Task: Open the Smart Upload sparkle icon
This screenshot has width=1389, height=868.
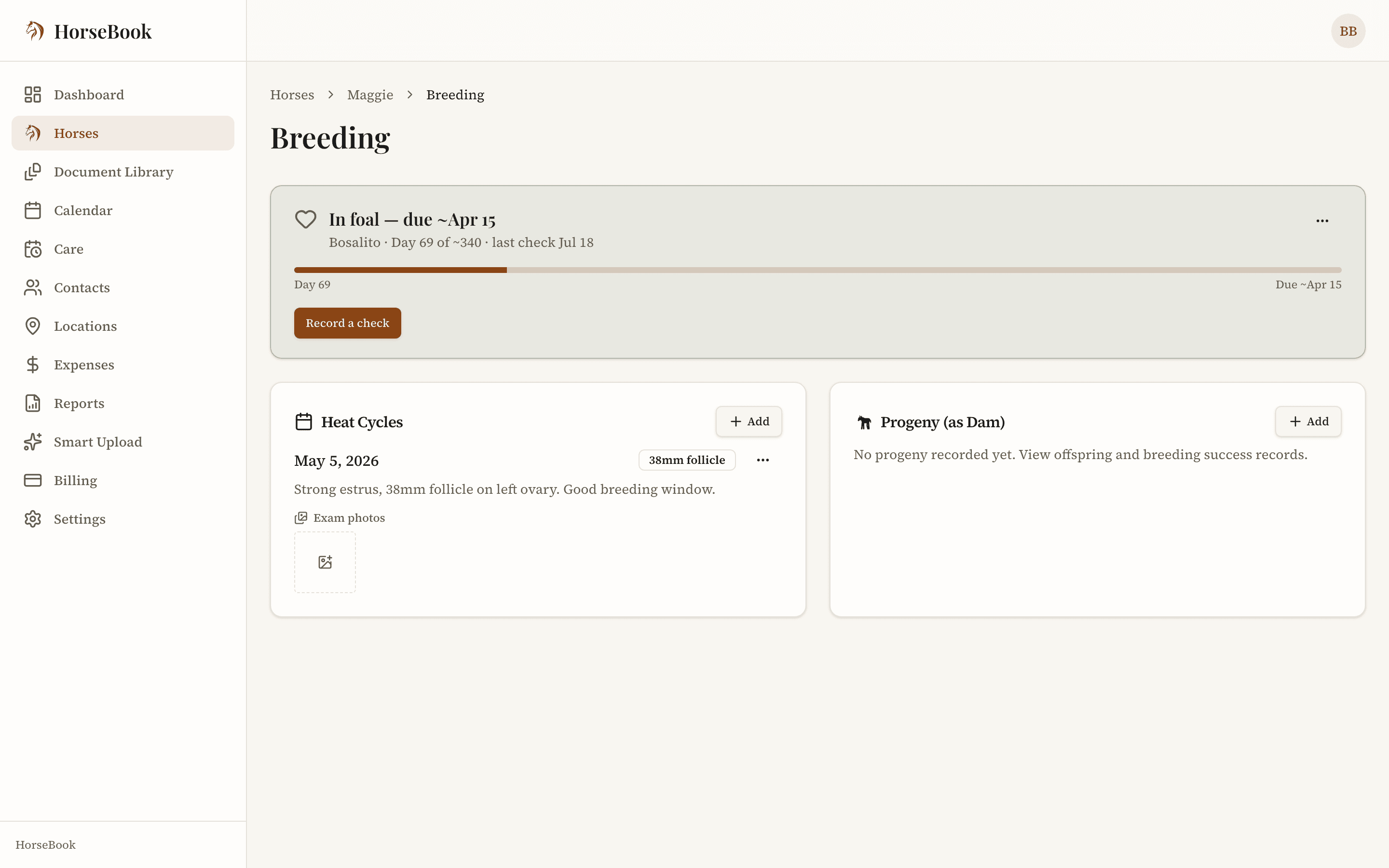Action: click(33, 442)
